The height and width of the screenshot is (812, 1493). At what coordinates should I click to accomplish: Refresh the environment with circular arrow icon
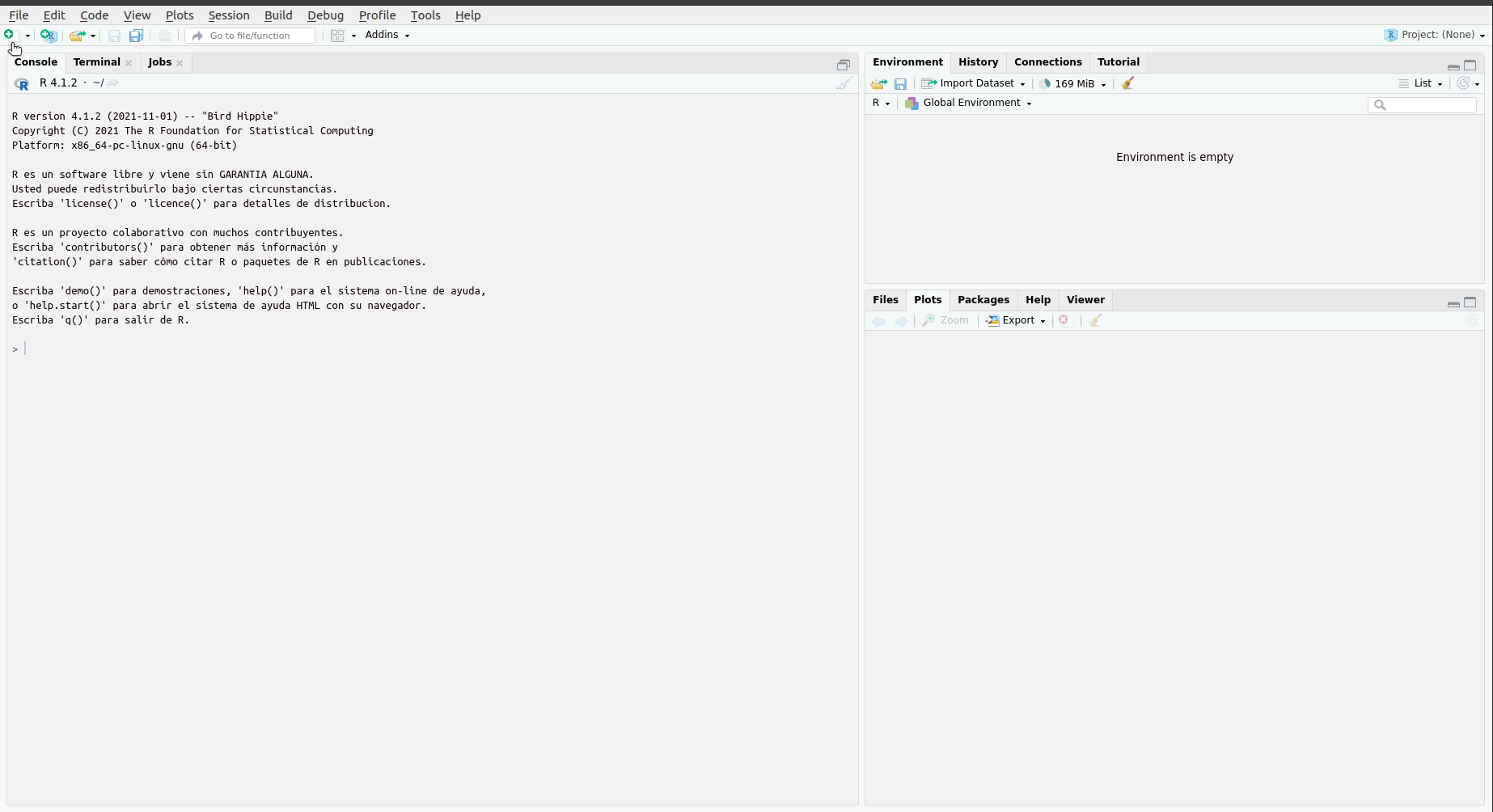[x=1463, y=83]
